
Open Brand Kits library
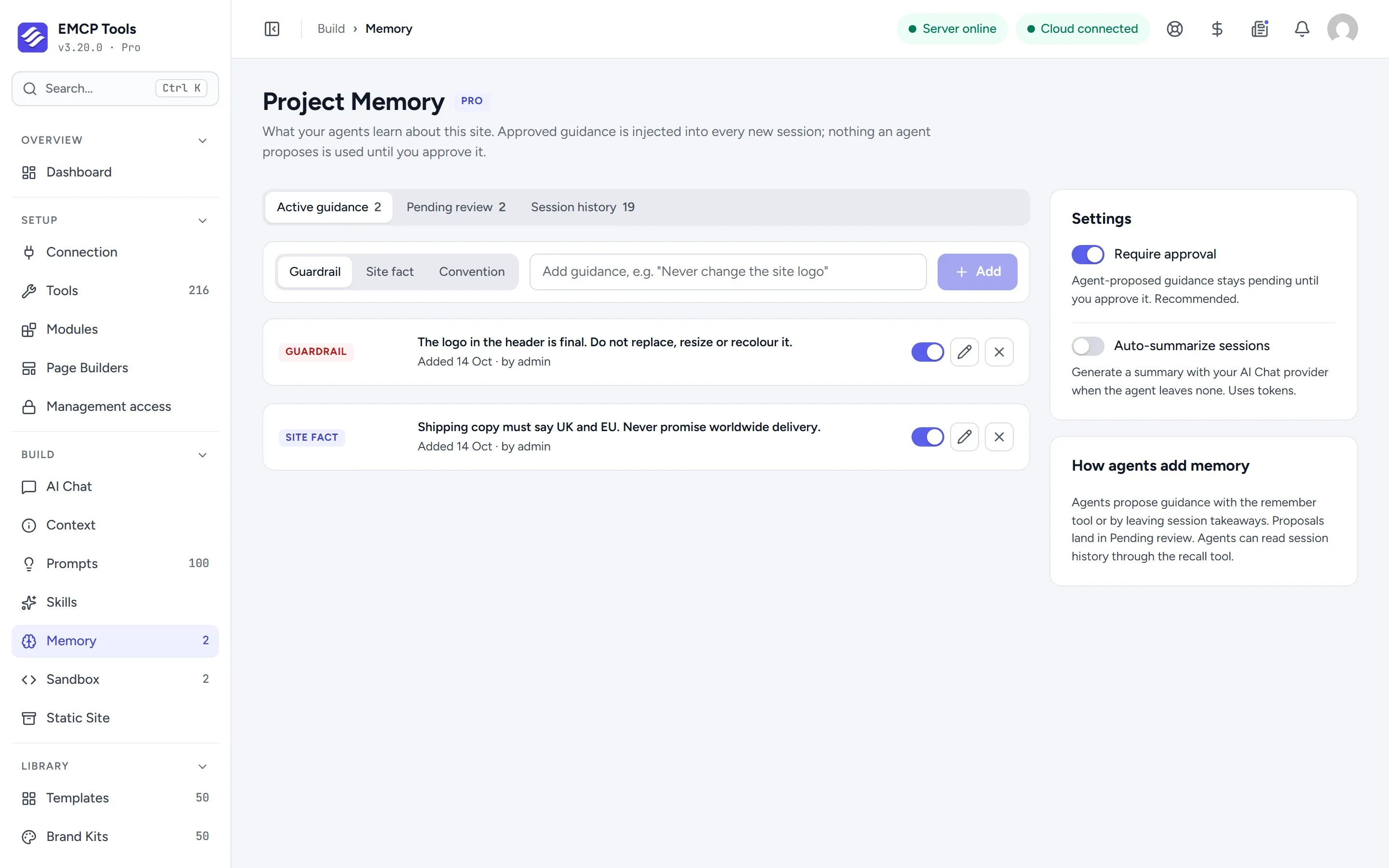115,837
